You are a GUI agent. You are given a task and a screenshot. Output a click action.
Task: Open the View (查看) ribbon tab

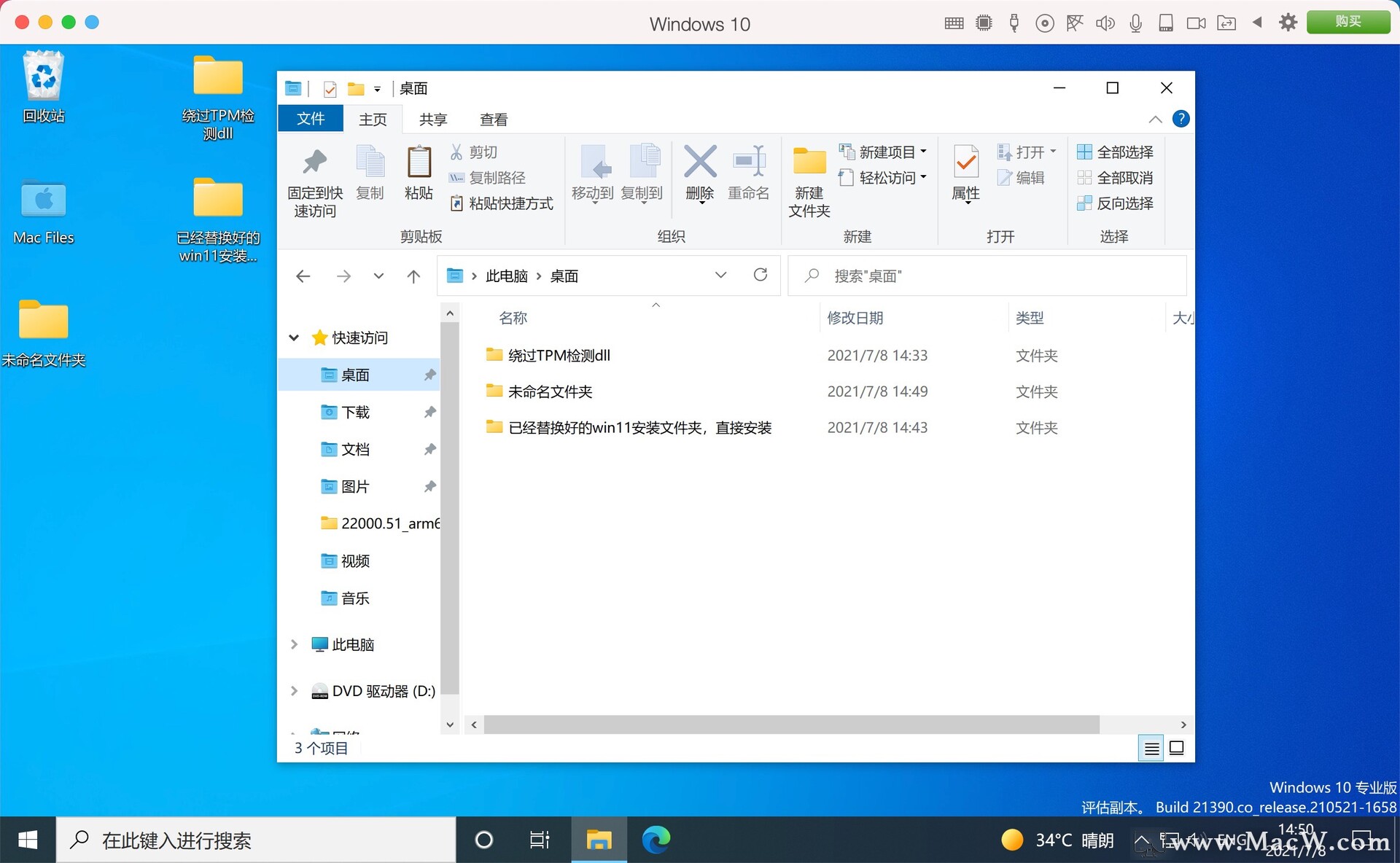pos(493,119)
